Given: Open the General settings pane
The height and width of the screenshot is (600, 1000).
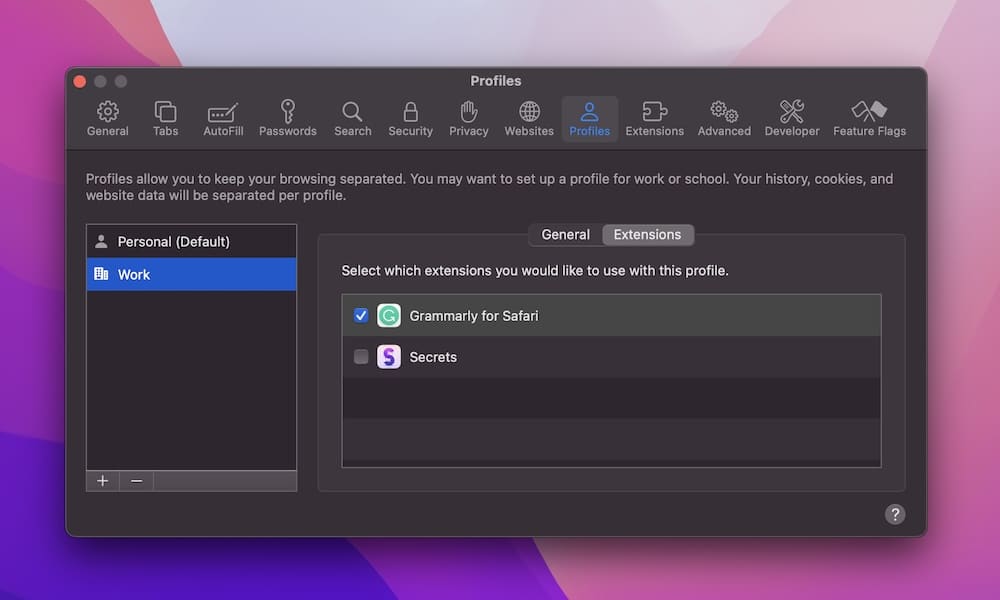Looking at the screenshot, I should 107,117.
